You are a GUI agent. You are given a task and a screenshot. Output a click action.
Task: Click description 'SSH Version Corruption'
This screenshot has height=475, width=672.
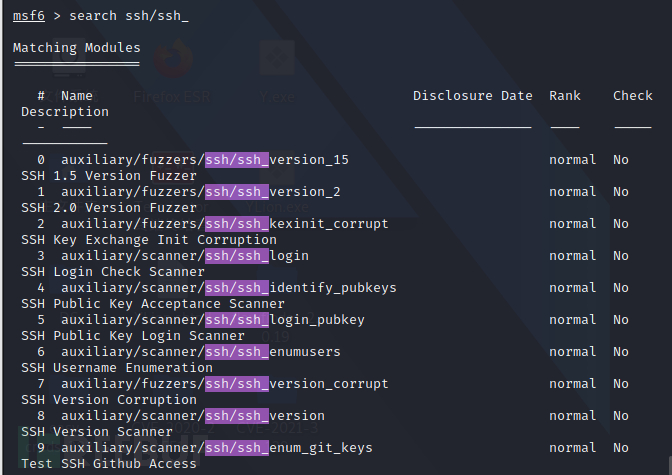[x=109, y=400]
